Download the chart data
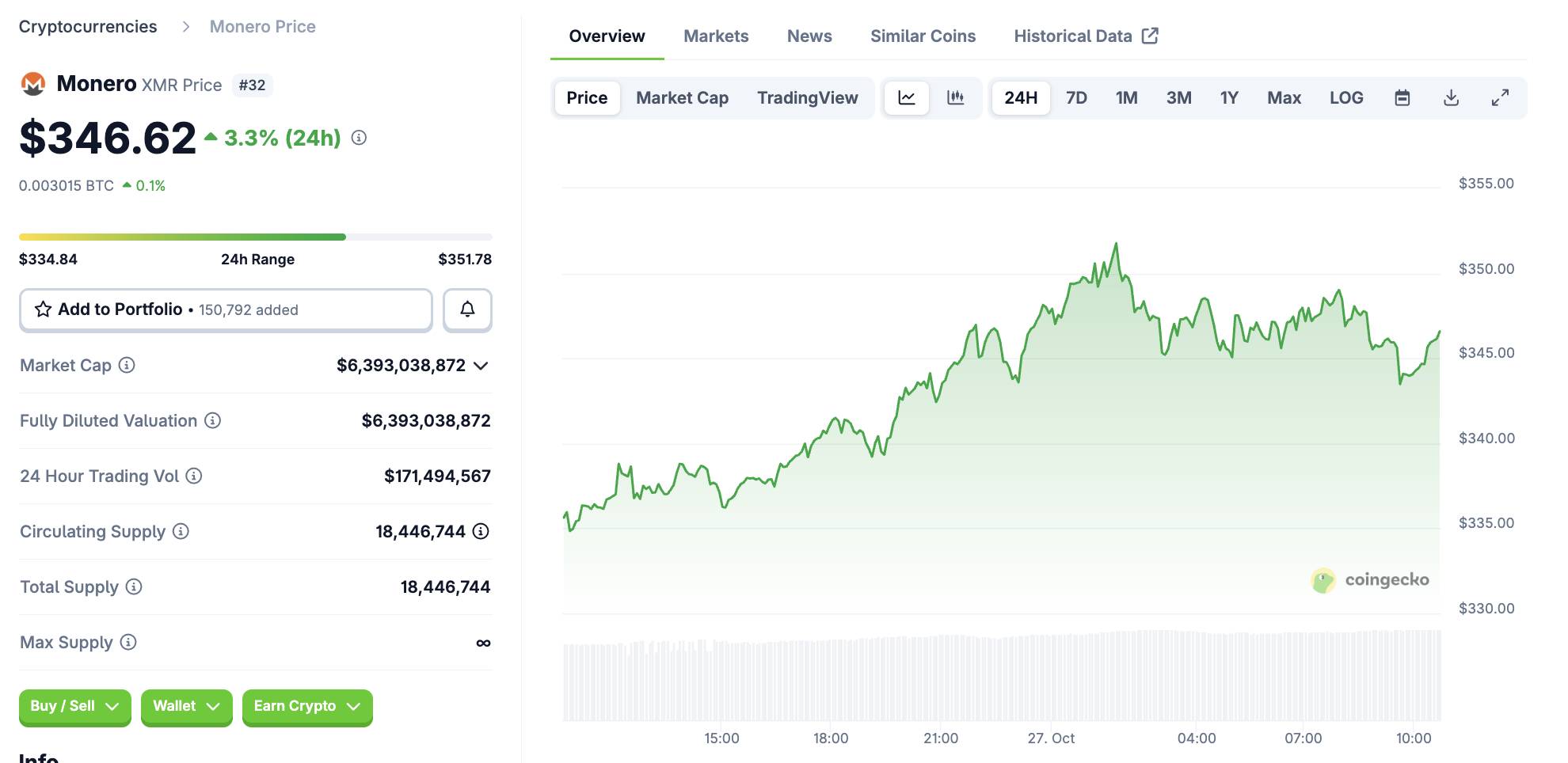The width and height of the screenshot is (1568, 763). click(x=1451, y=98)
